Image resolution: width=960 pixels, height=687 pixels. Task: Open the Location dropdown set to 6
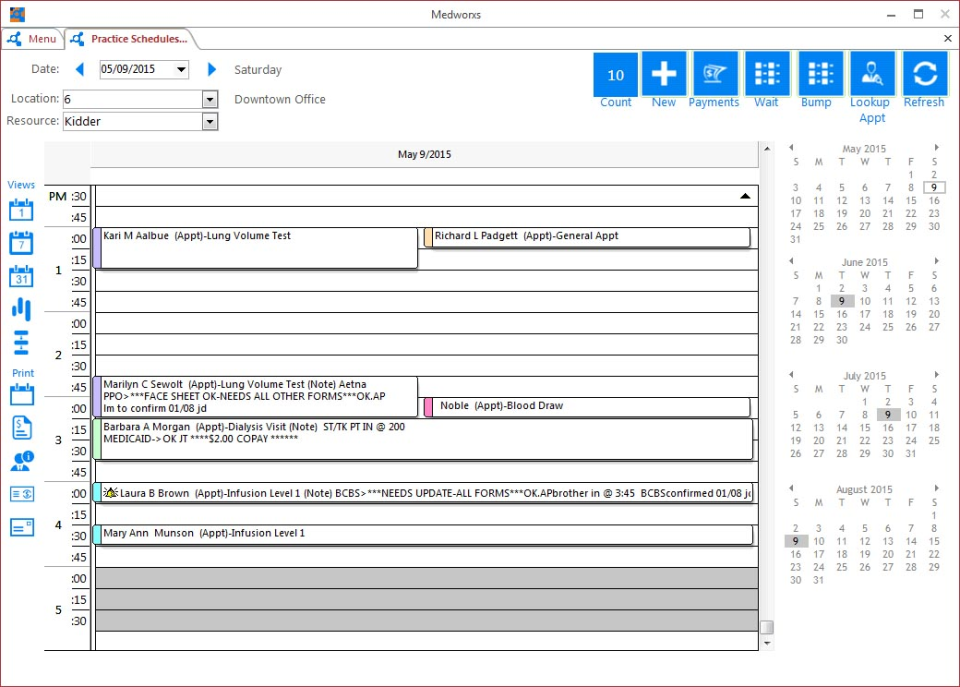[208, 99]
